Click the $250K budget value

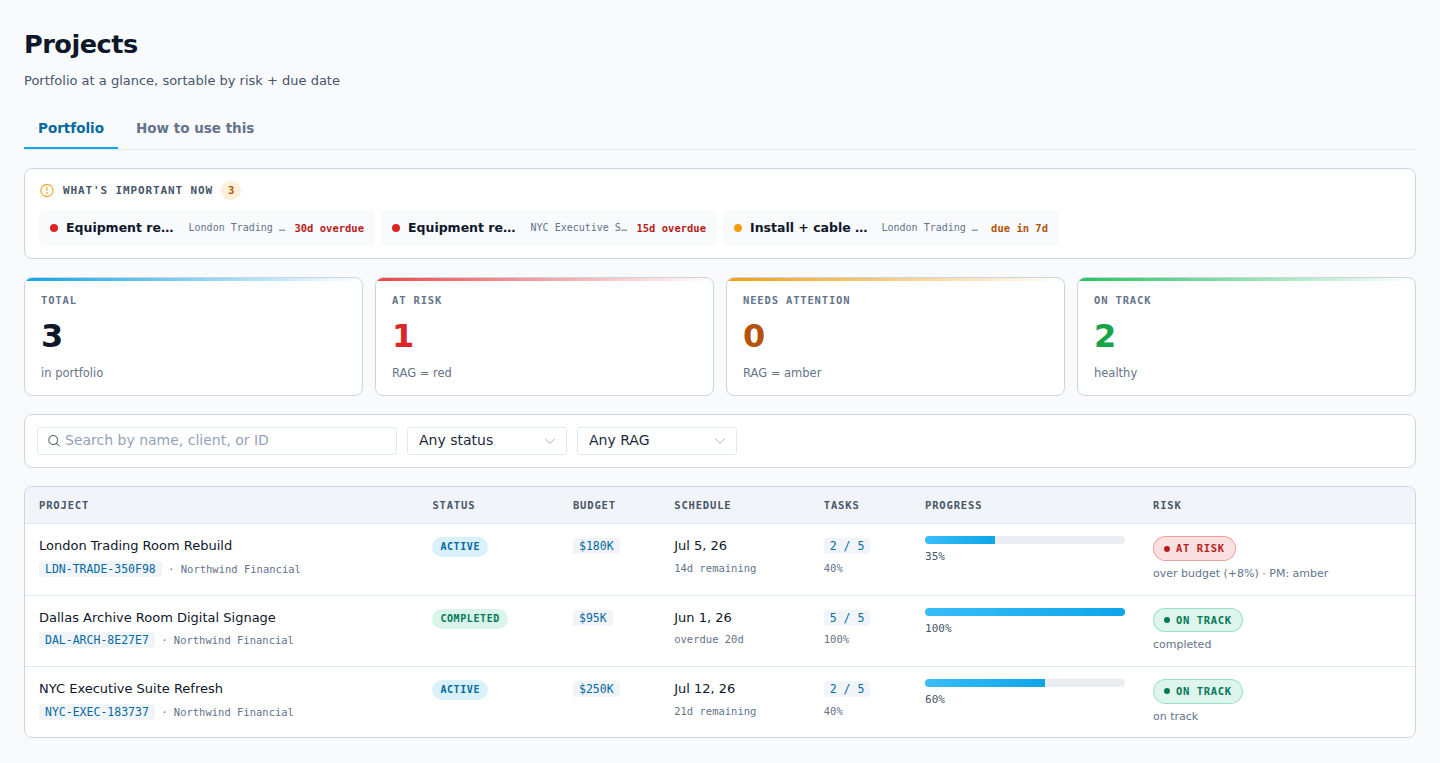pos(597,689)
